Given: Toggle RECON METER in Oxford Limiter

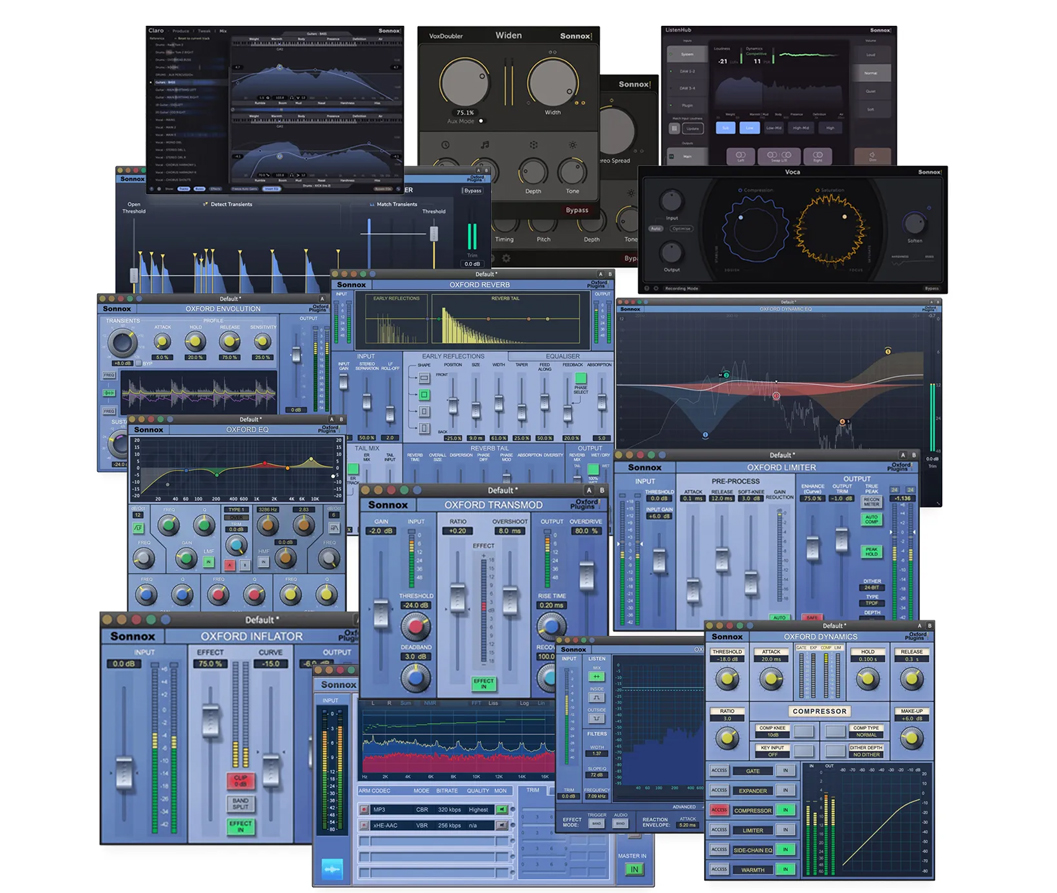Looking at the screenshot, I should pos(872,502).
